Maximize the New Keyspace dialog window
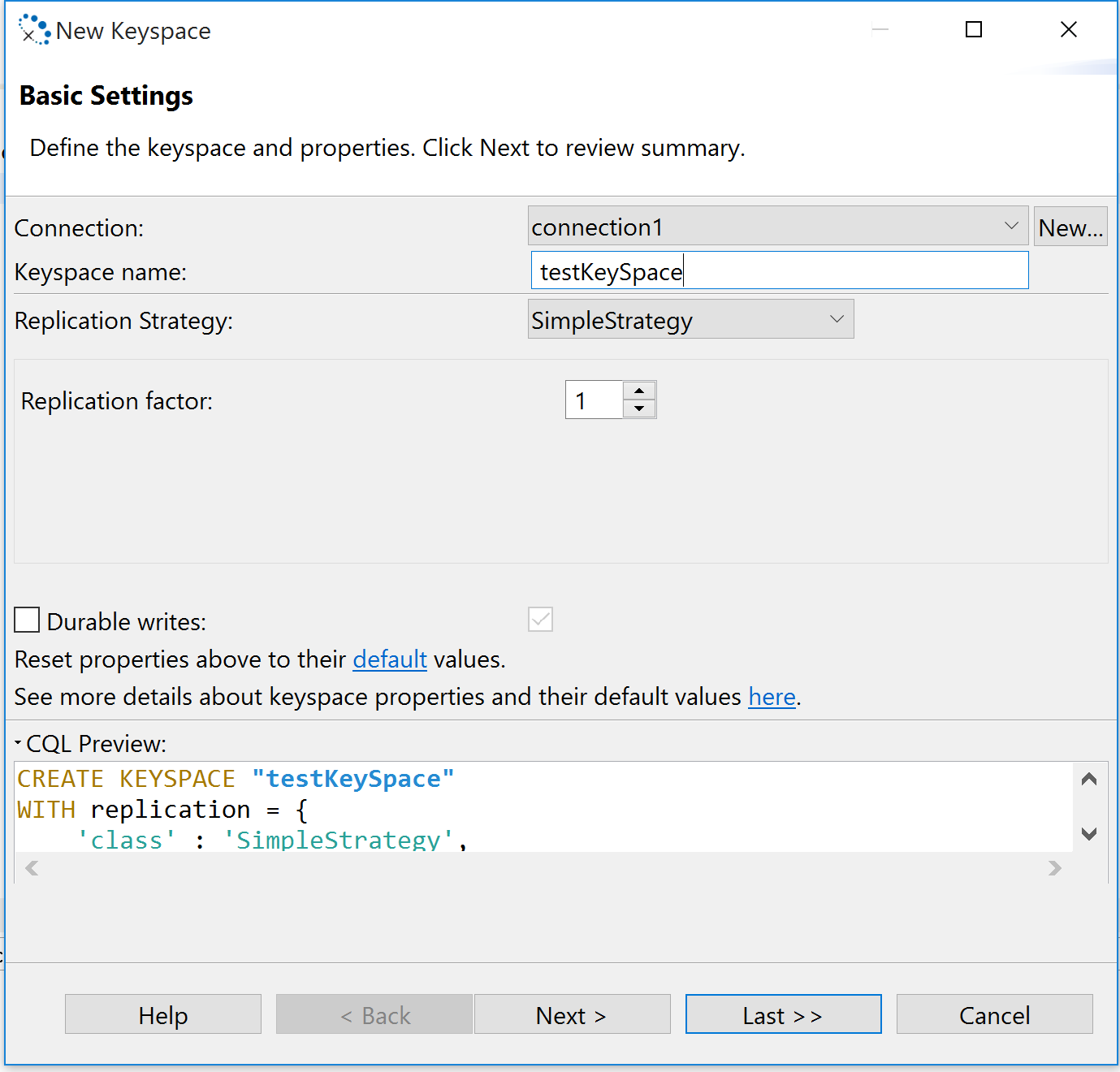The image size is (1120, 1072). 974,30
